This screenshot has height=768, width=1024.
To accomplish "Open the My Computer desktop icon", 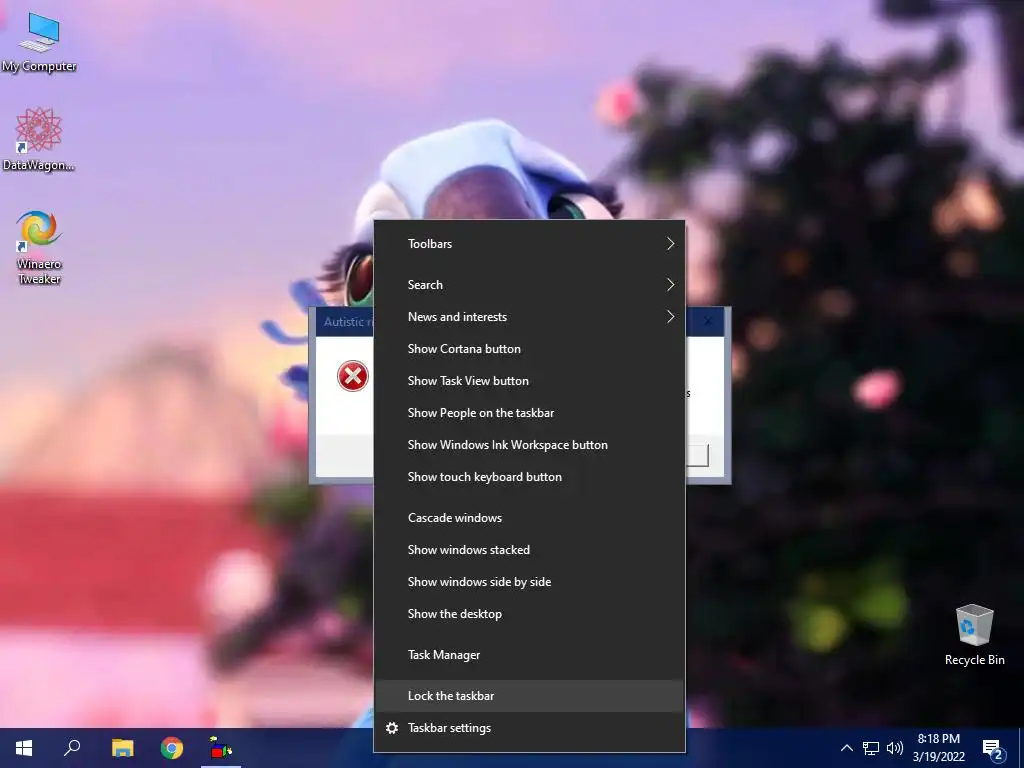I will click(39, 42).
